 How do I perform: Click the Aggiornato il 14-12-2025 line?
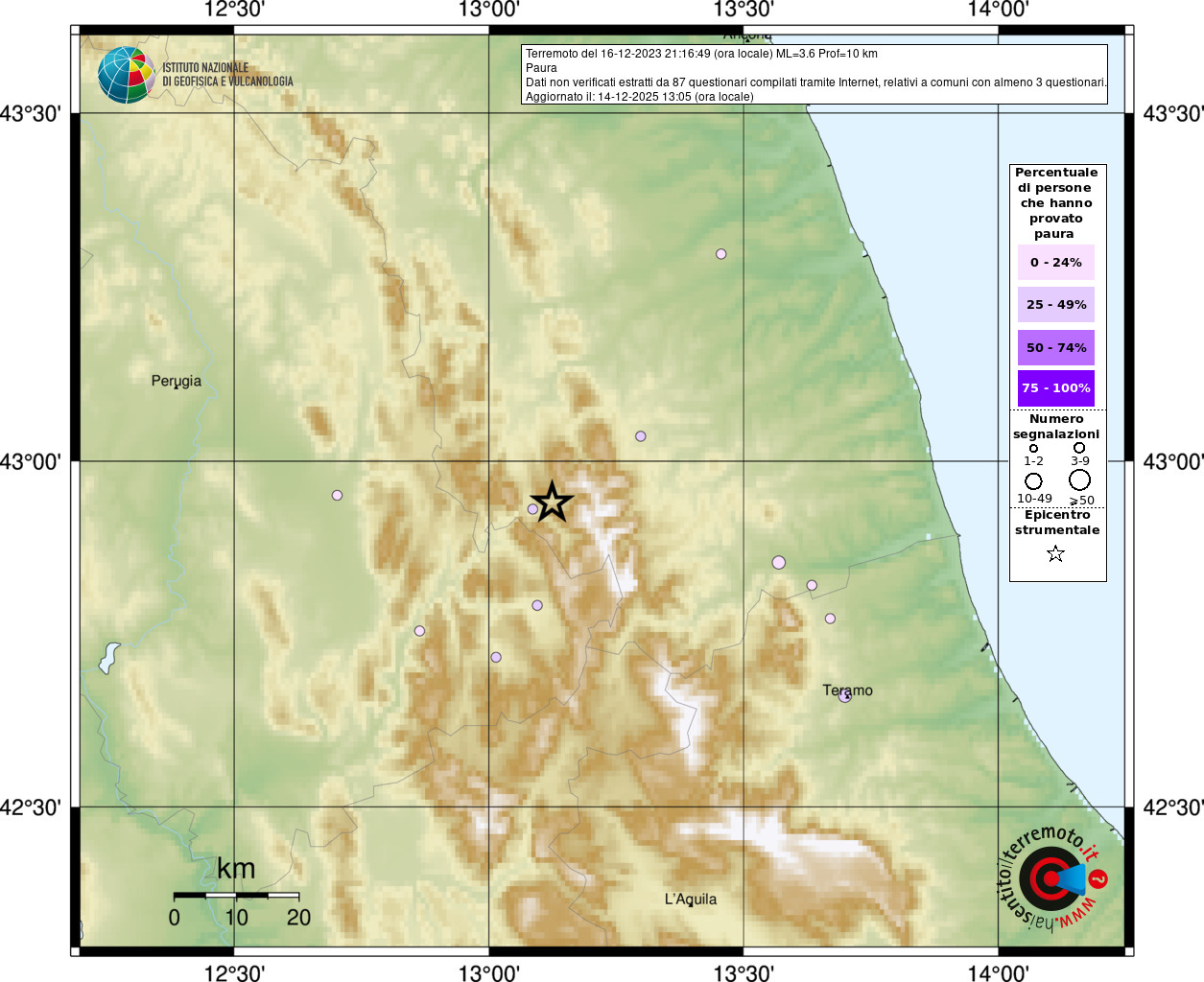coord(640,97)
